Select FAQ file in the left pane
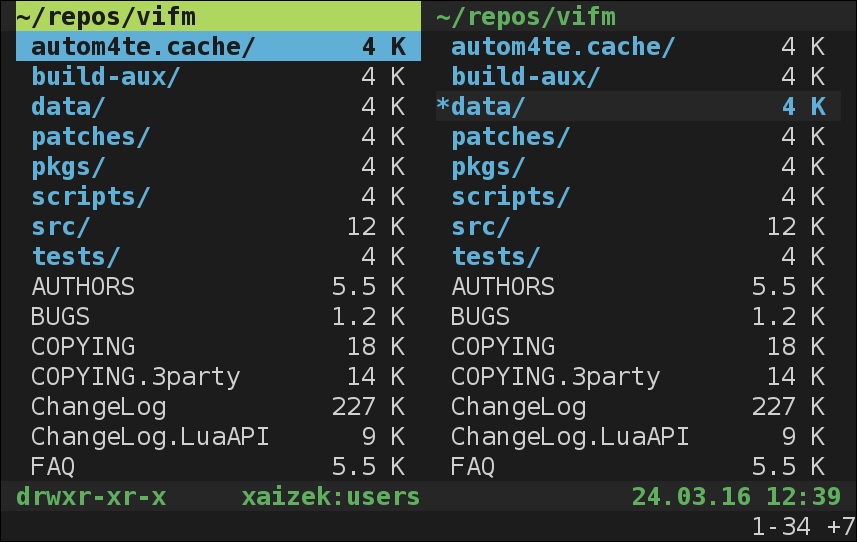Viewport: 857px width, 542px height. 219,467
